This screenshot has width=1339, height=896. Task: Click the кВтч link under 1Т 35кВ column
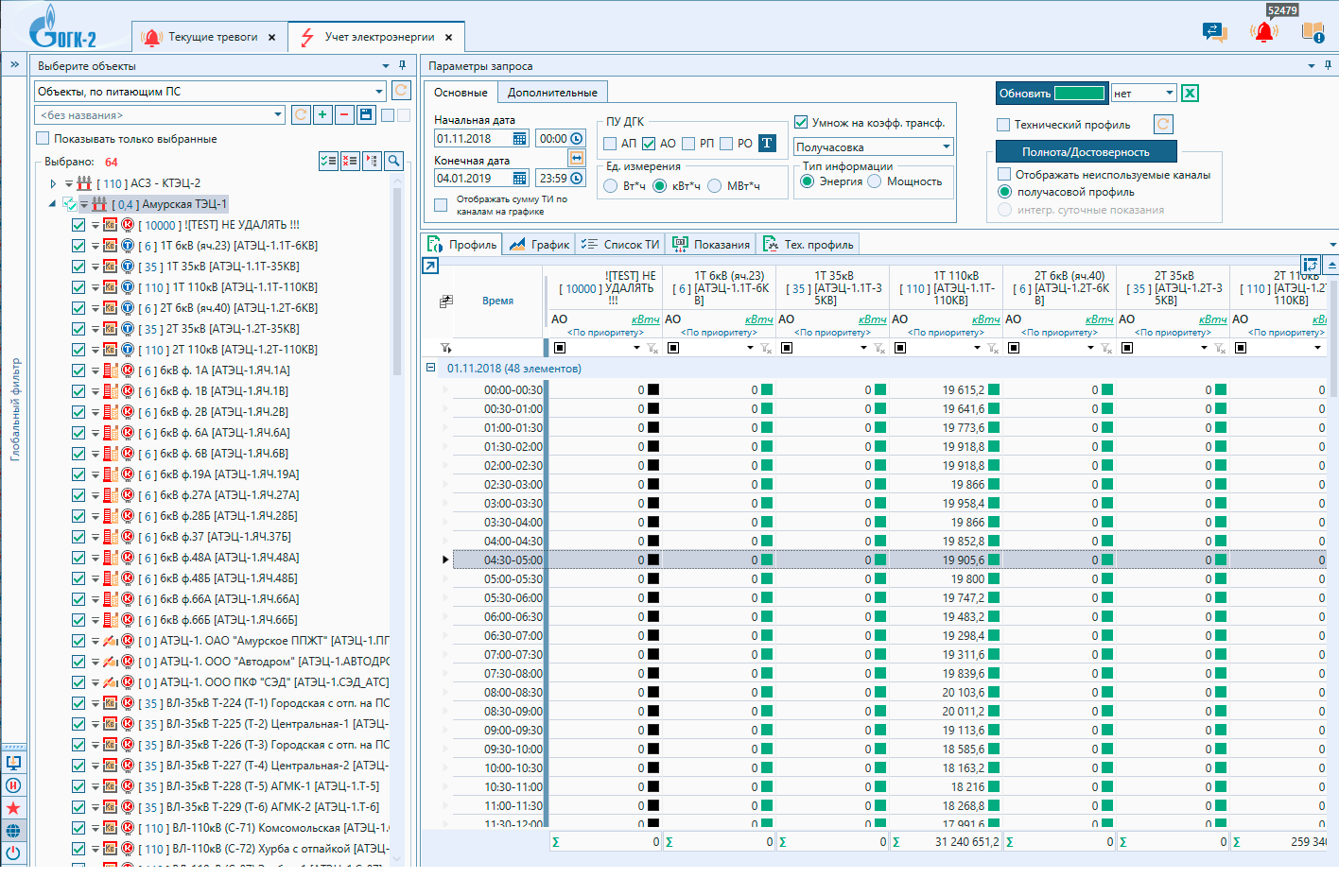872,319
